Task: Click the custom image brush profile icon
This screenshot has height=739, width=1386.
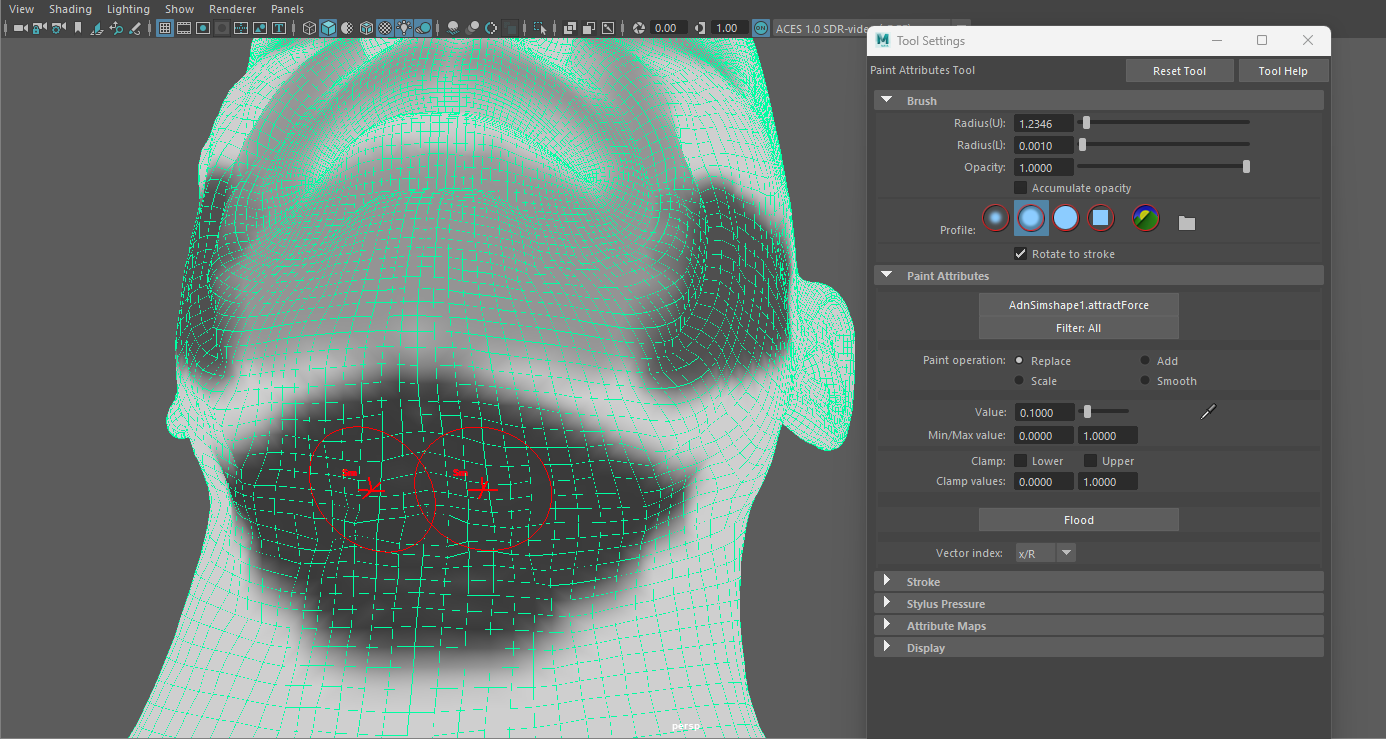Action: click(x=1145, y=218)
